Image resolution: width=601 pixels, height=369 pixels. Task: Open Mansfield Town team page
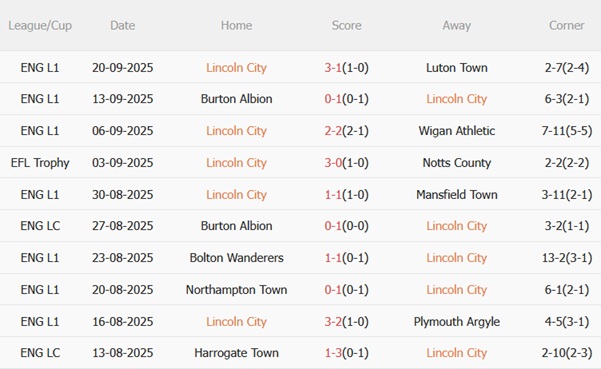457,195
